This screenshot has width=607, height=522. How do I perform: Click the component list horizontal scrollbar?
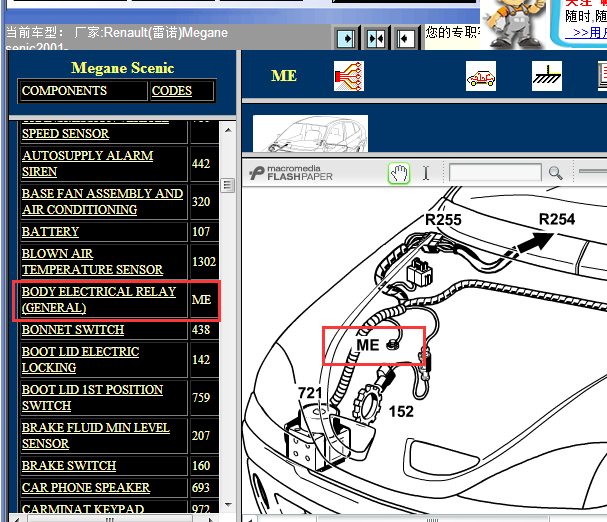[x=112, y=519]
